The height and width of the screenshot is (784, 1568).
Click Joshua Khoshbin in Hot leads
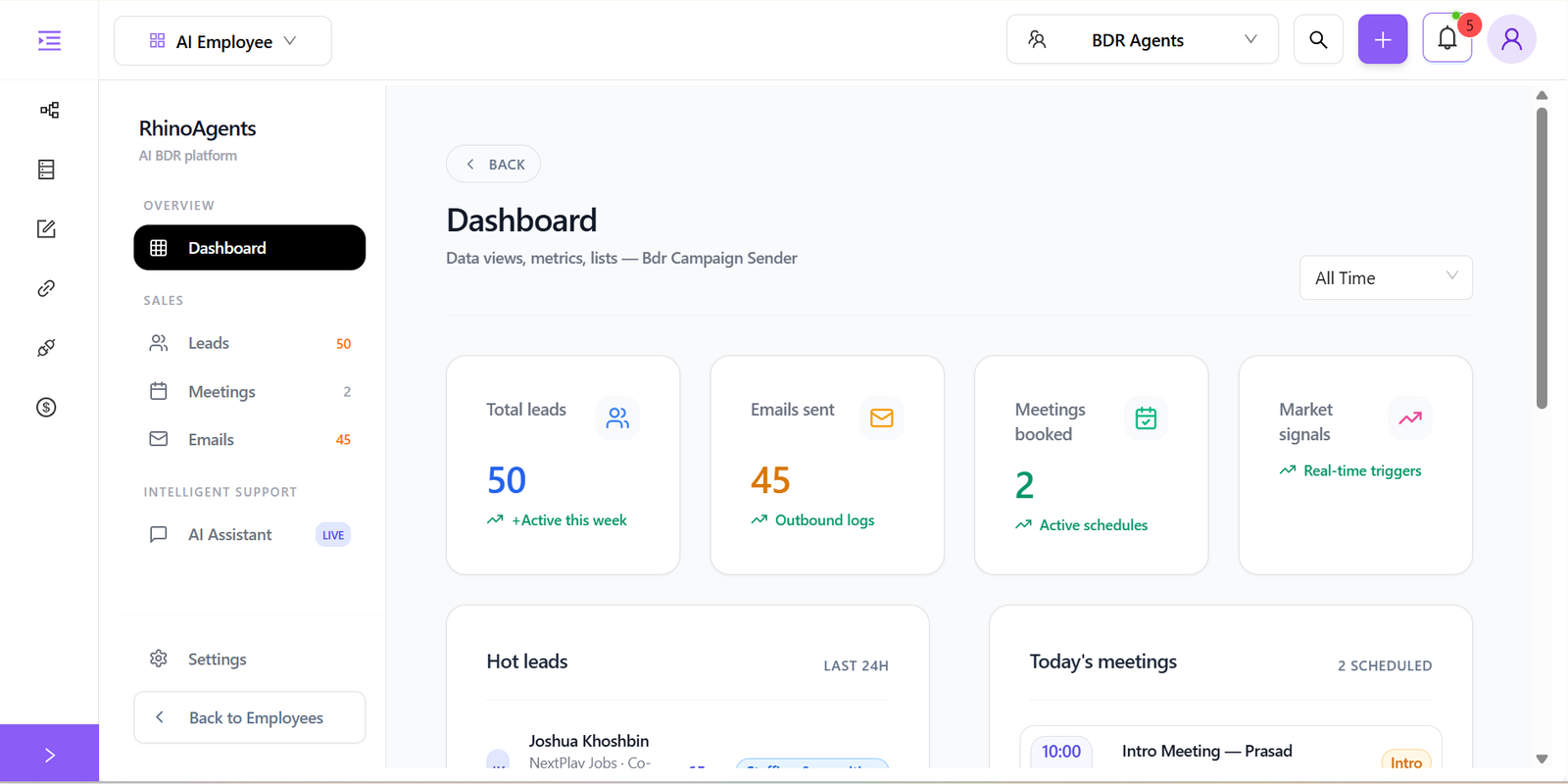click(x=589, y=741)
